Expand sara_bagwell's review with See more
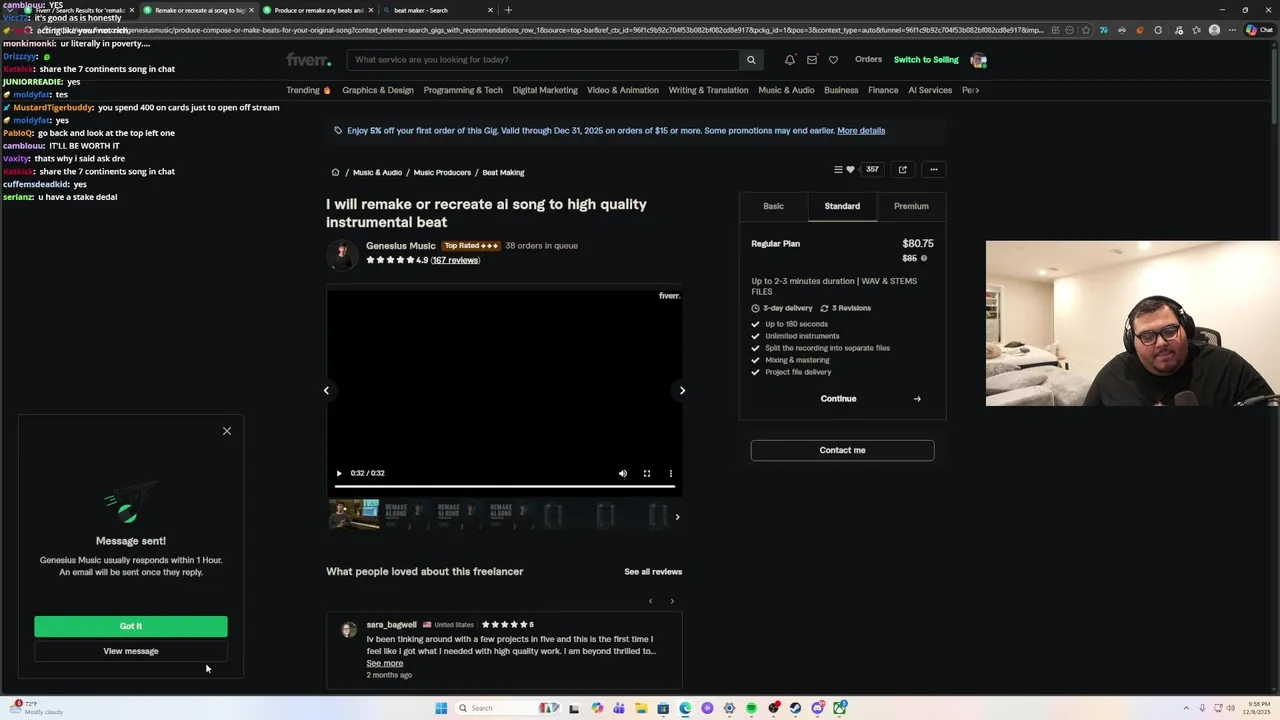The height and width of the screenshot is (720, 1280). pyautogui.click(x=385, y=663)
